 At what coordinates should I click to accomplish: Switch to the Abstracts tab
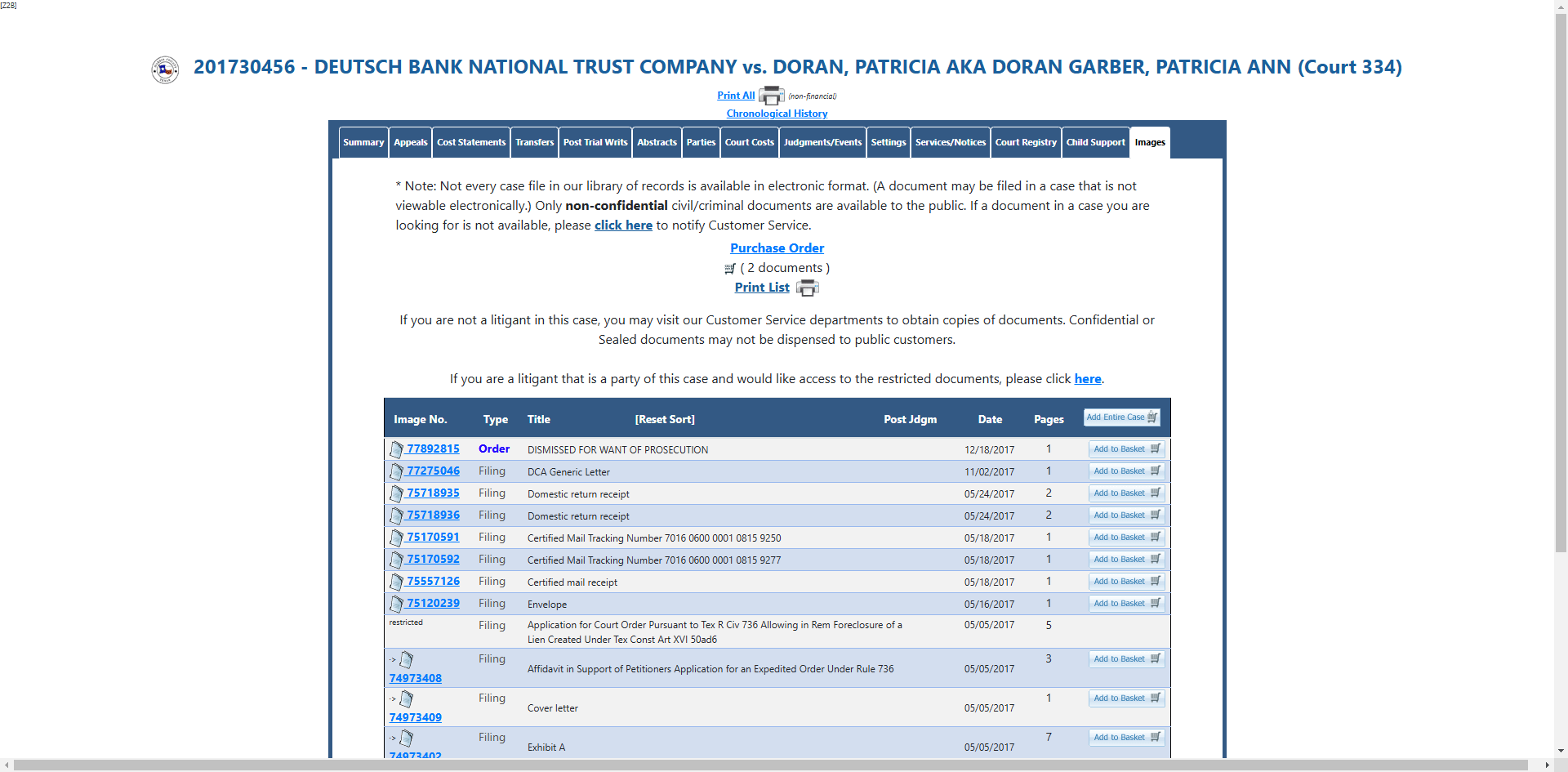coord(657,142)
